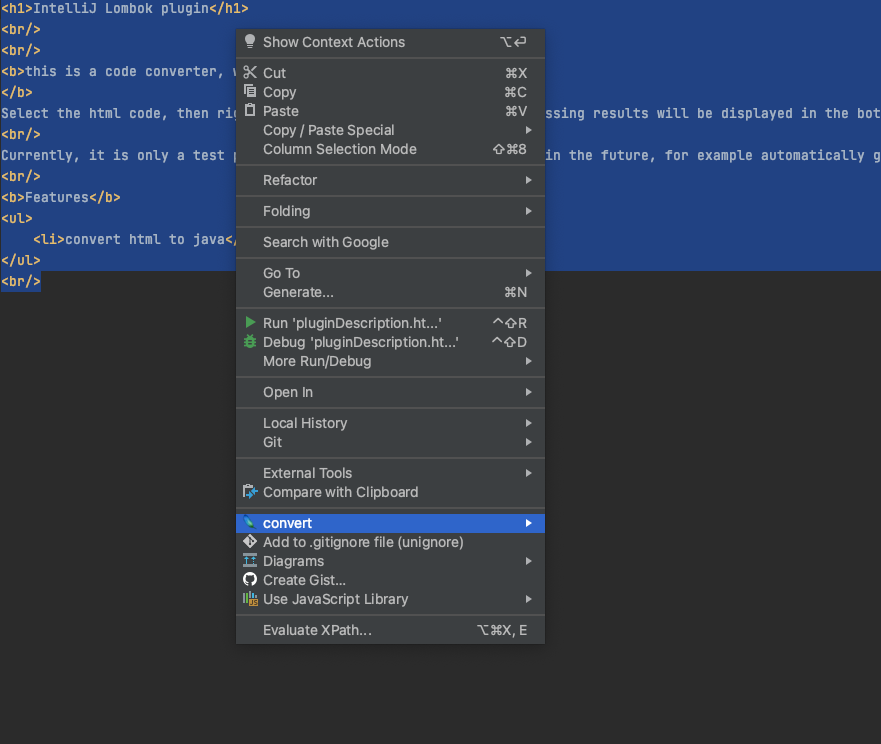Select Cut from the context menu
881x744 pixels.
pyautogui.click(x=390, y=73)
